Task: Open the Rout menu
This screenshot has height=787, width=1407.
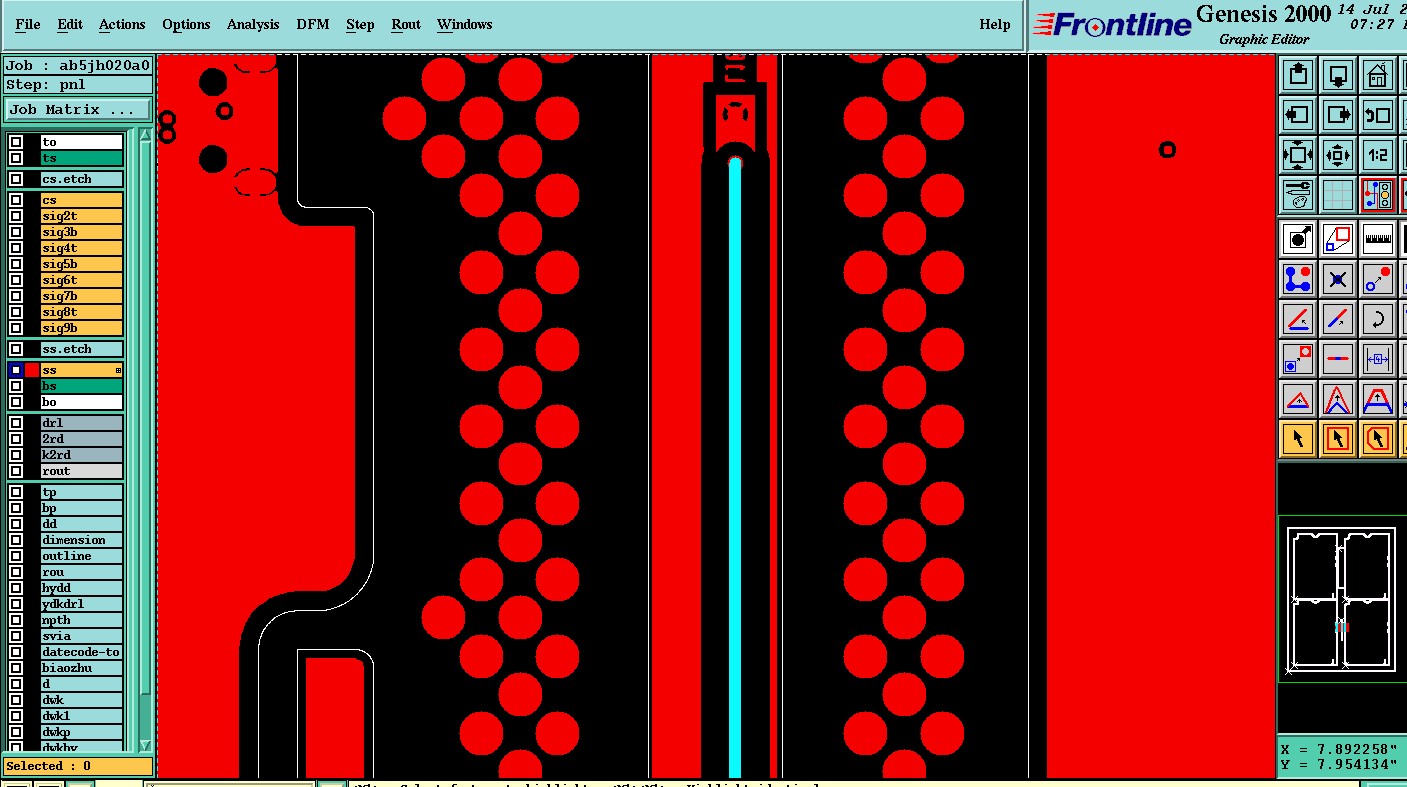Action: click(406, 24)
